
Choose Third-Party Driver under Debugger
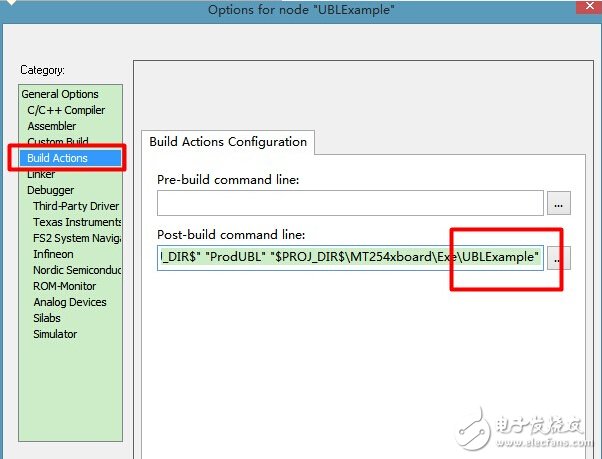[x=76, y=206]
